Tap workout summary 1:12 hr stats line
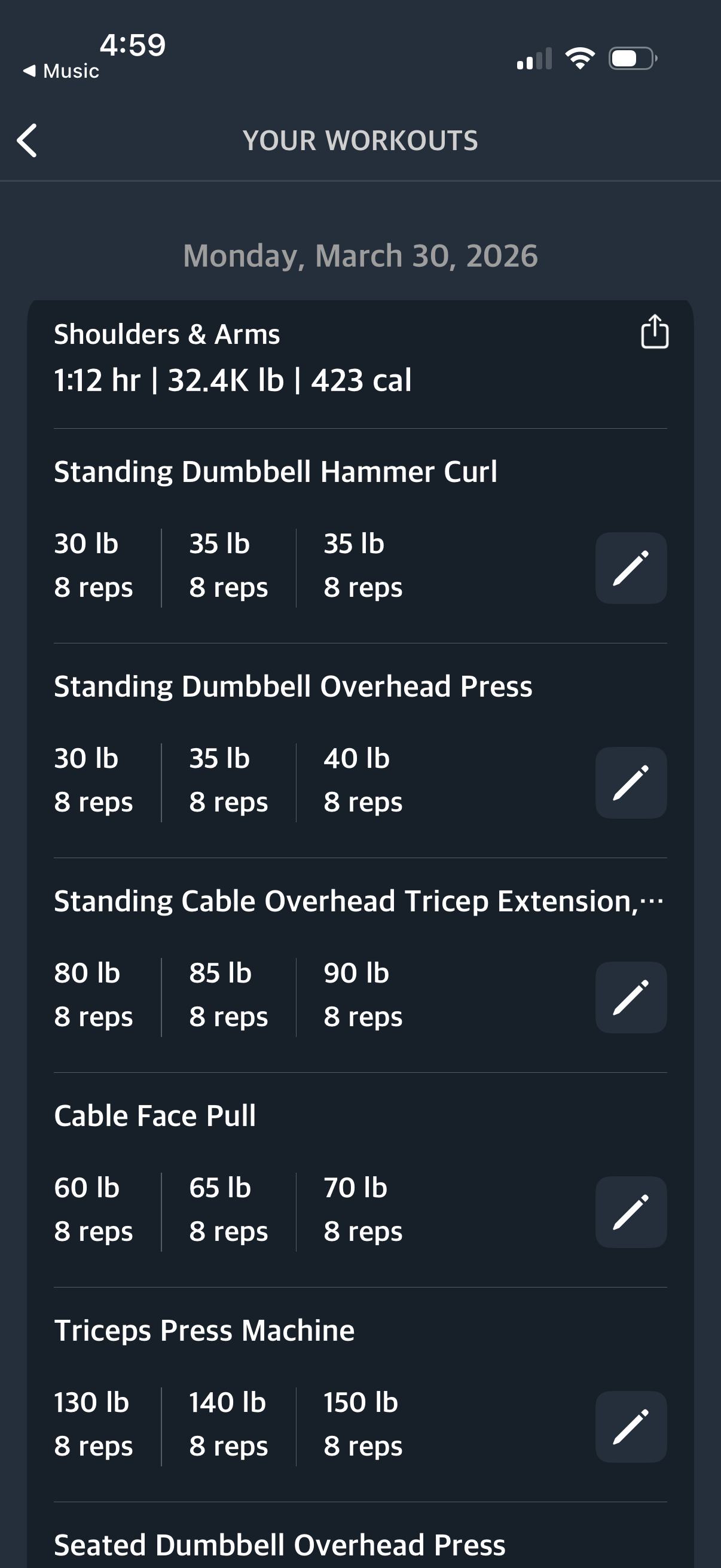Screen dimensions: 721x1568 click(x=233, y=380)
